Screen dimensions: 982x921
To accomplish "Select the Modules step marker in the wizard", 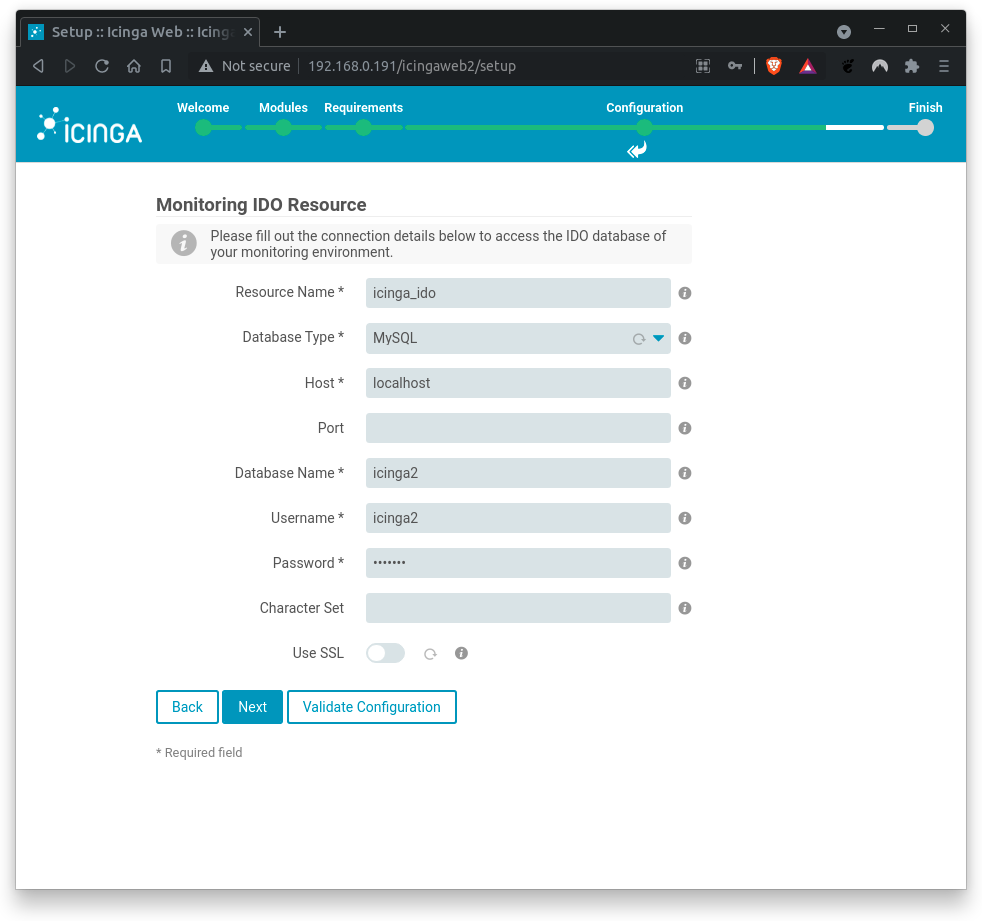I will click(283, 128).
